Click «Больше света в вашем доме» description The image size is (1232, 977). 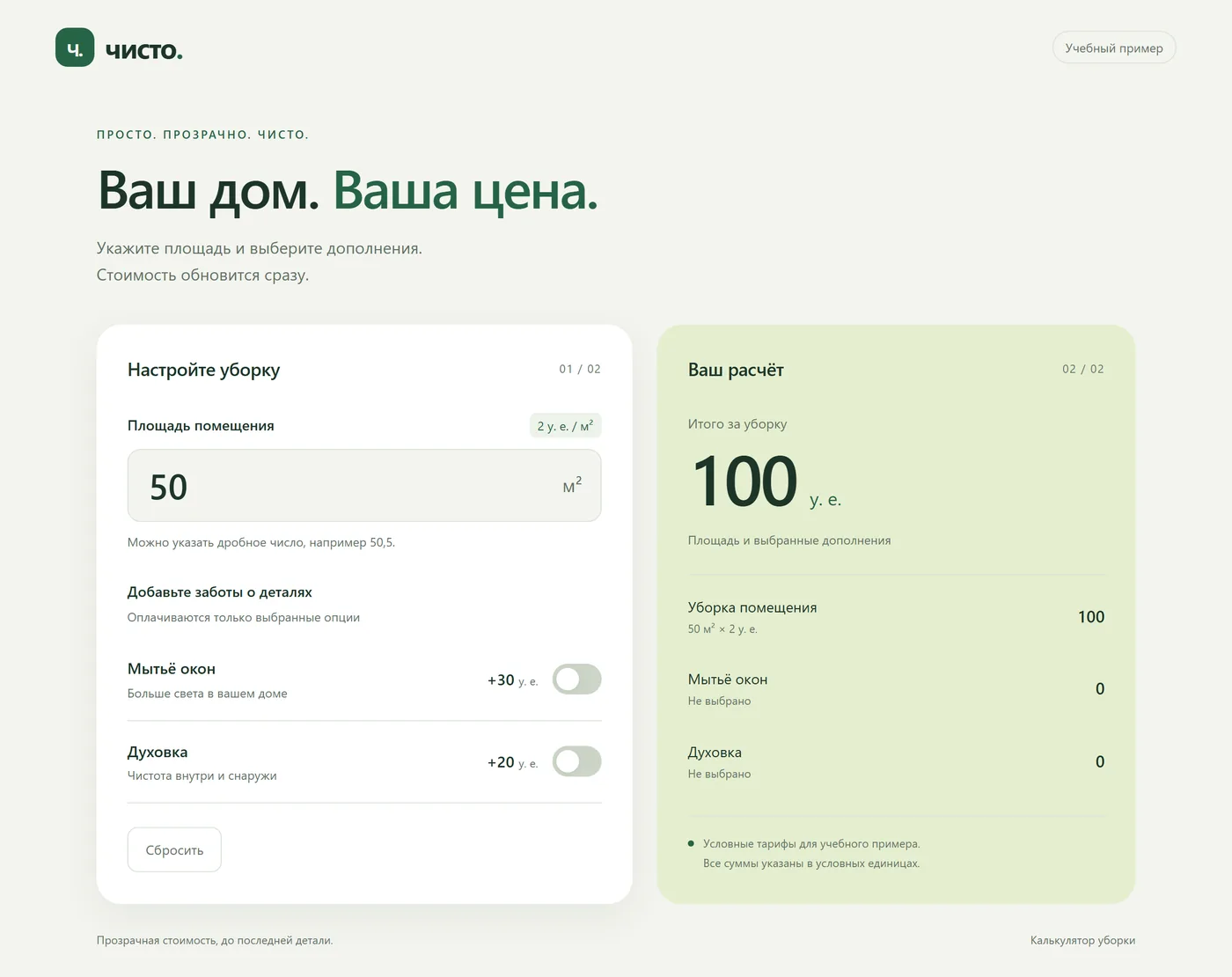[x=208, y=694]
